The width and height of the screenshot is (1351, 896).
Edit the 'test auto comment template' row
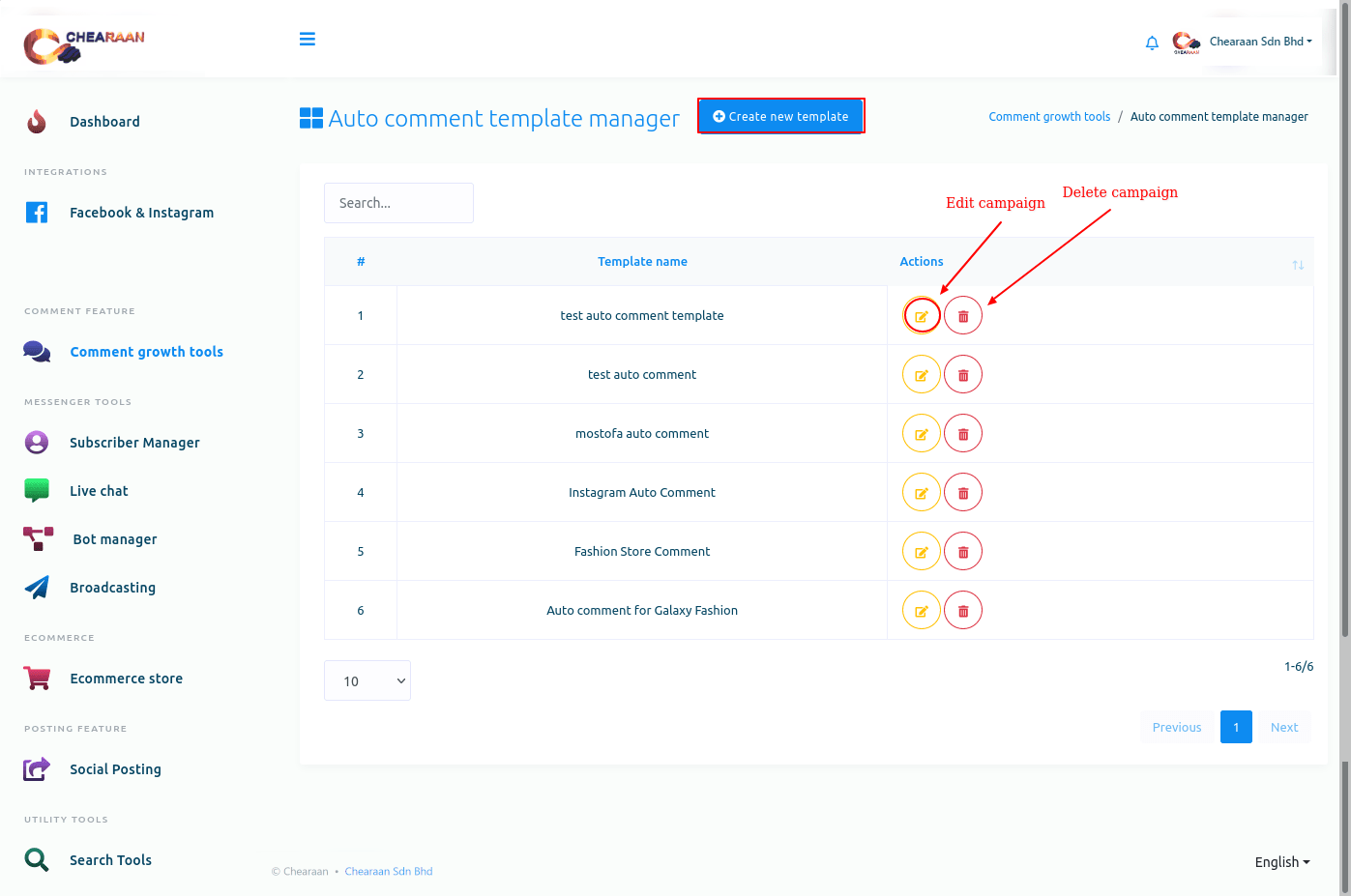click(x=922, y=316)
